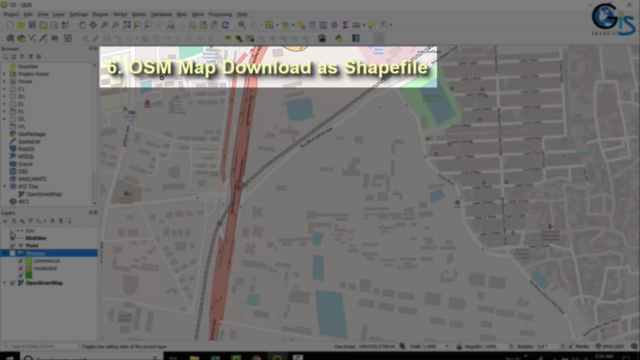Click the New Shapefile Layer icon

pos(32,38)
